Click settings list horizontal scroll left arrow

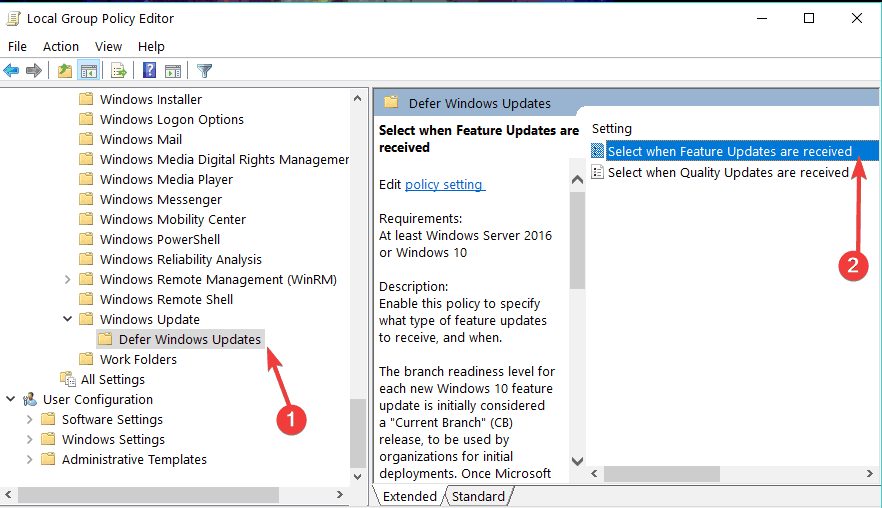(595, 474)
